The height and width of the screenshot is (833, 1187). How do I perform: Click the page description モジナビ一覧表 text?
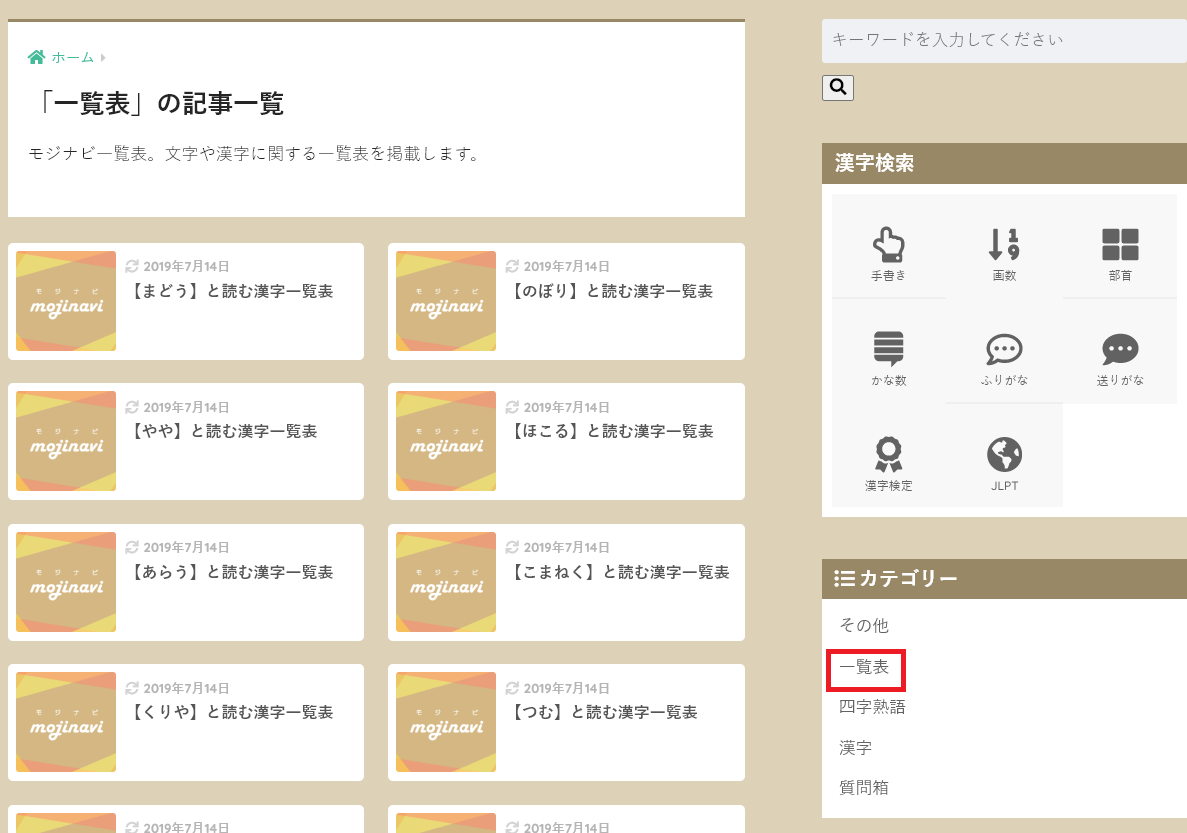coord(255,154)
